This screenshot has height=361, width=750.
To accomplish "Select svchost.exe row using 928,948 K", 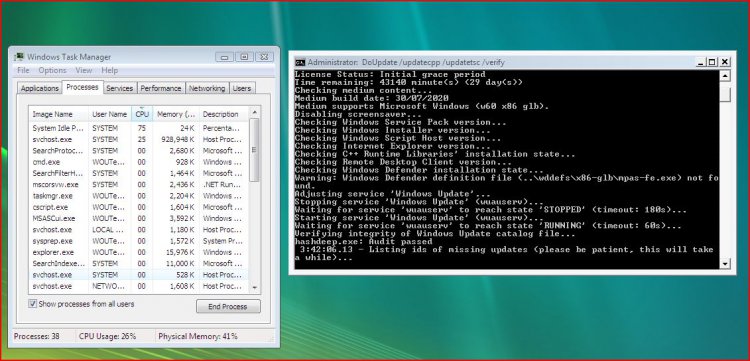I will tap(138, 139).
